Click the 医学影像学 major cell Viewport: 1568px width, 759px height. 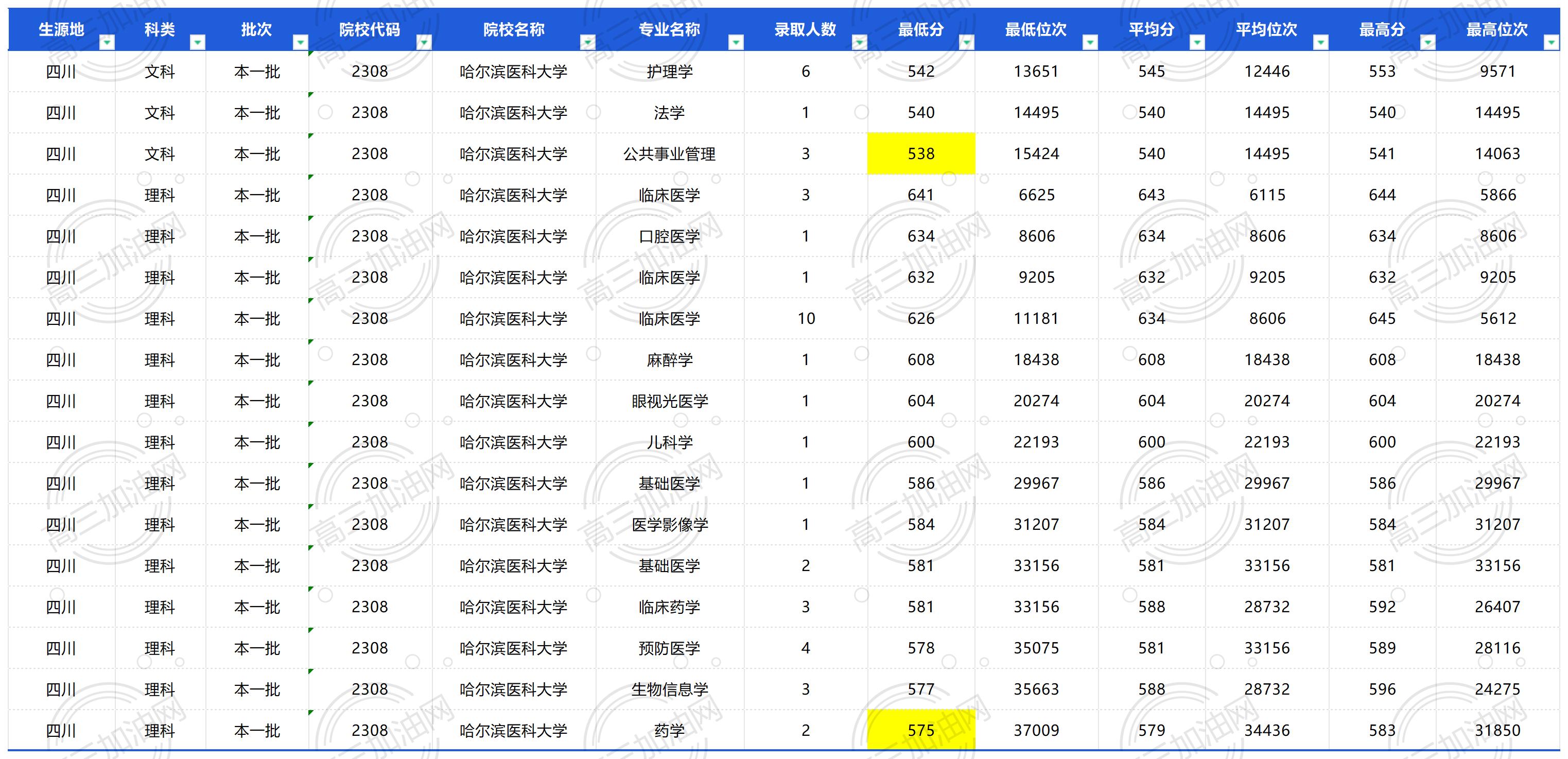click(670, 525)
